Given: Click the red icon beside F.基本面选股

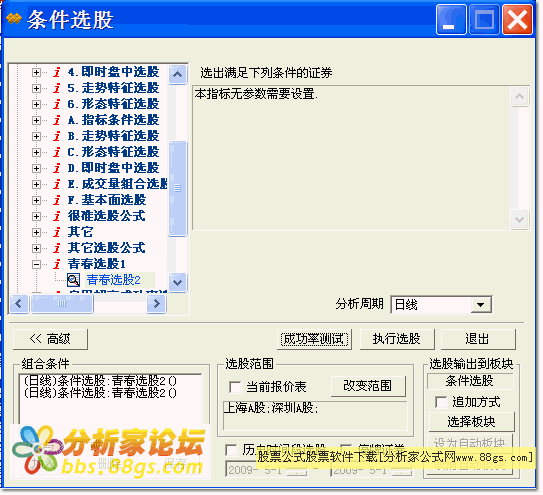Looking at the screenshot, I should pyautogui.click(x=57, y=200).
